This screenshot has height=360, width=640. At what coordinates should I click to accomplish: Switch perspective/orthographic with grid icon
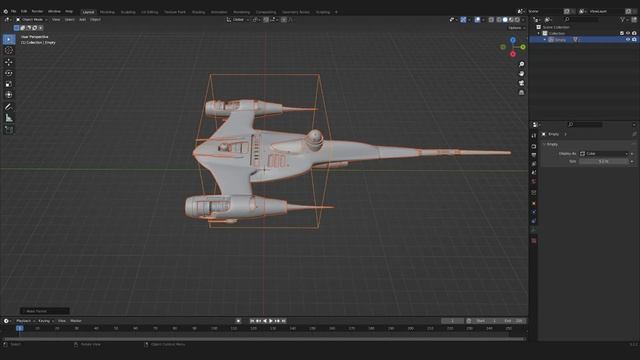pos(521,93)
